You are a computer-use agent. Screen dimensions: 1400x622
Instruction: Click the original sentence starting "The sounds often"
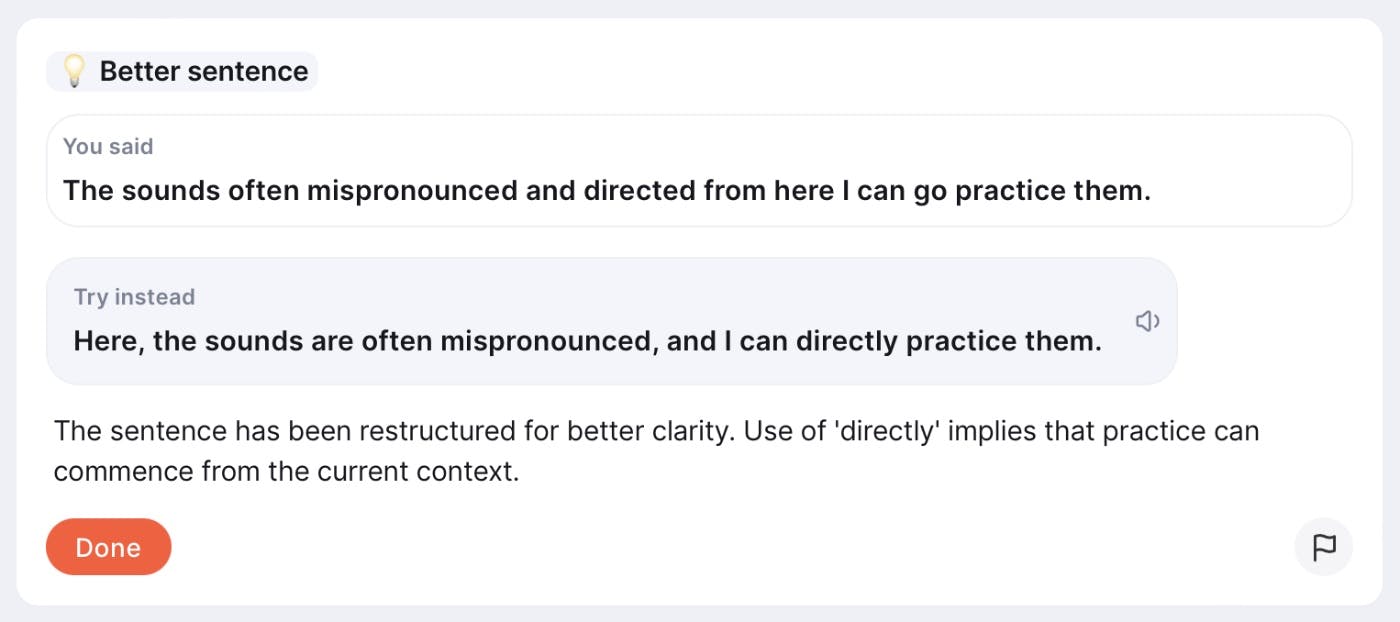pos(606,190)
